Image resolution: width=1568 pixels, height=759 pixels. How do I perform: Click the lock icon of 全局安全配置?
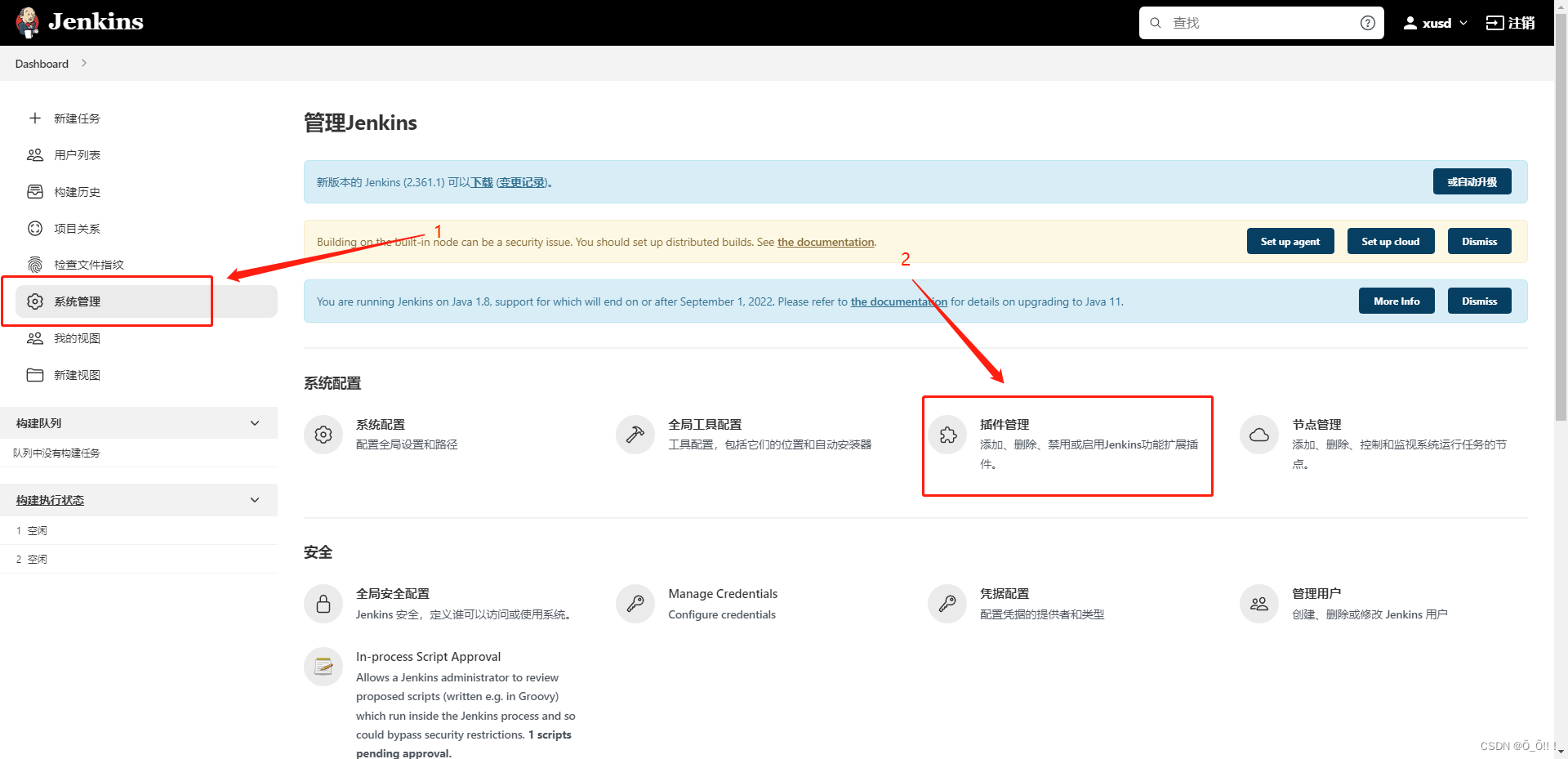pyautogui.click(x=323, y=604)
